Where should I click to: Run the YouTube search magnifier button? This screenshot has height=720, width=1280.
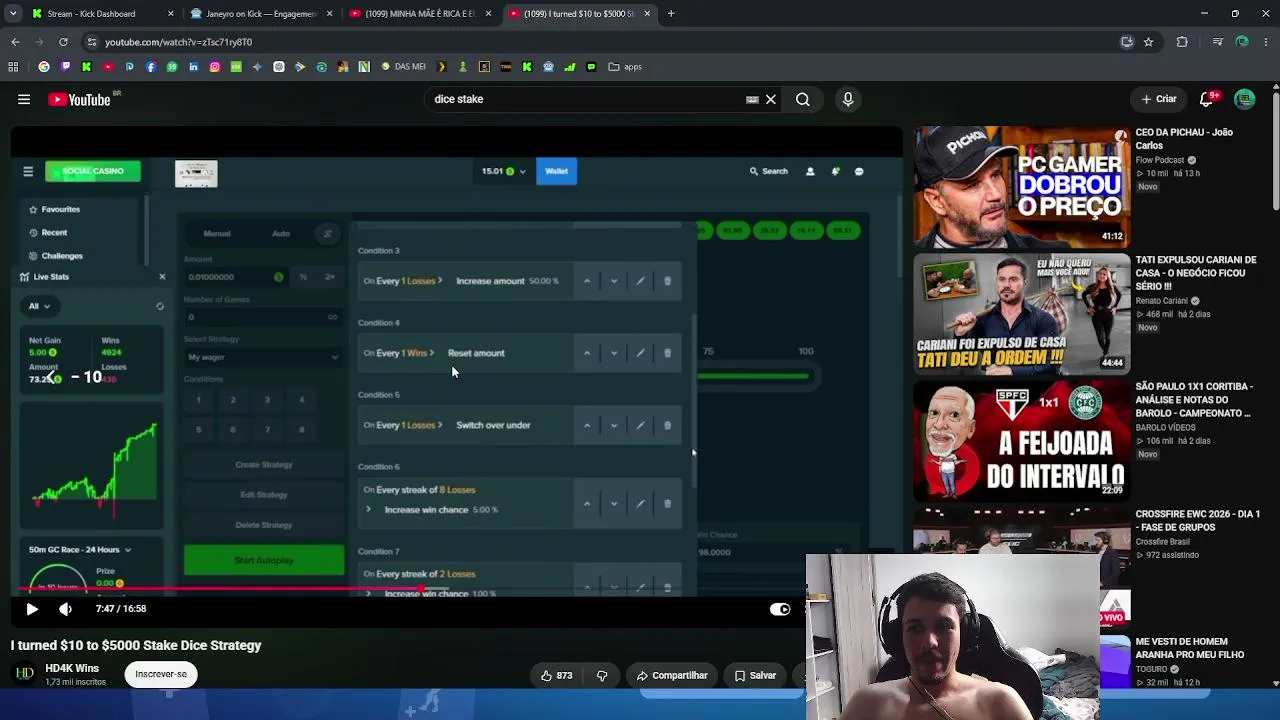(x=803, y=99)
